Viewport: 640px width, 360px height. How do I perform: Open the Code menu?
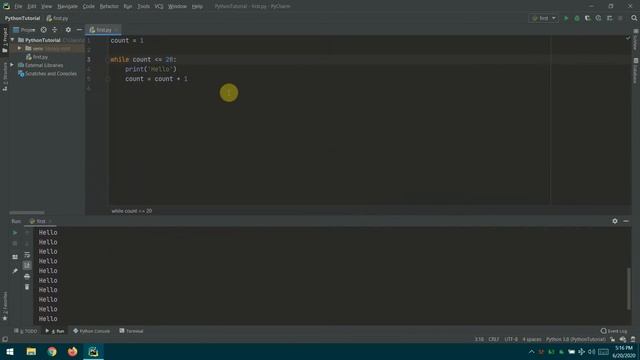pos(89,7)
